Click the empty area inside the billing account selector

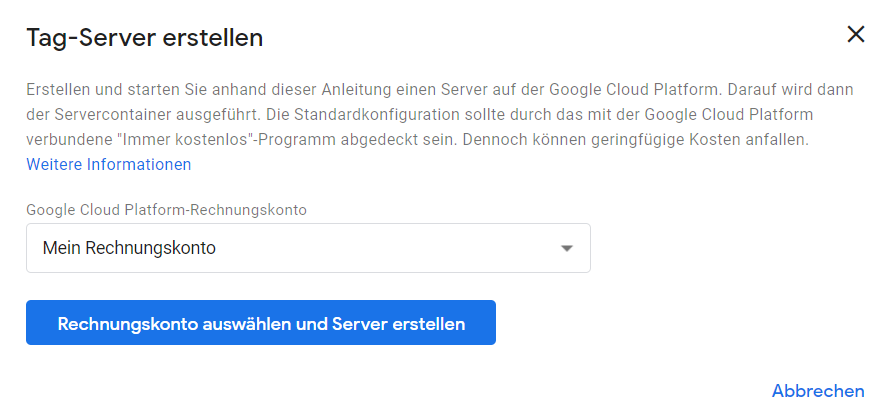[385, 248]
